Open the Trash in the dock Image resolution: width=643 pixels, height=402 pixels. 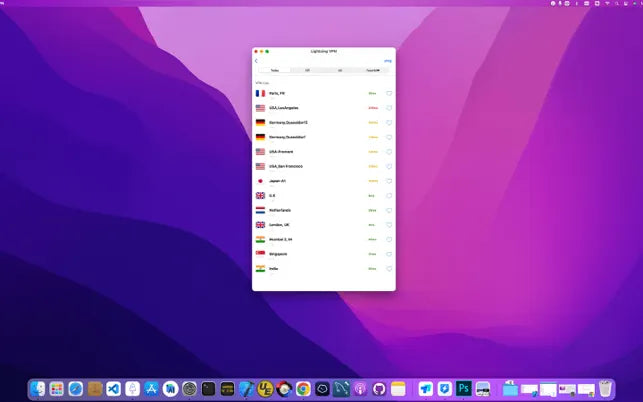tap(605, 388)
